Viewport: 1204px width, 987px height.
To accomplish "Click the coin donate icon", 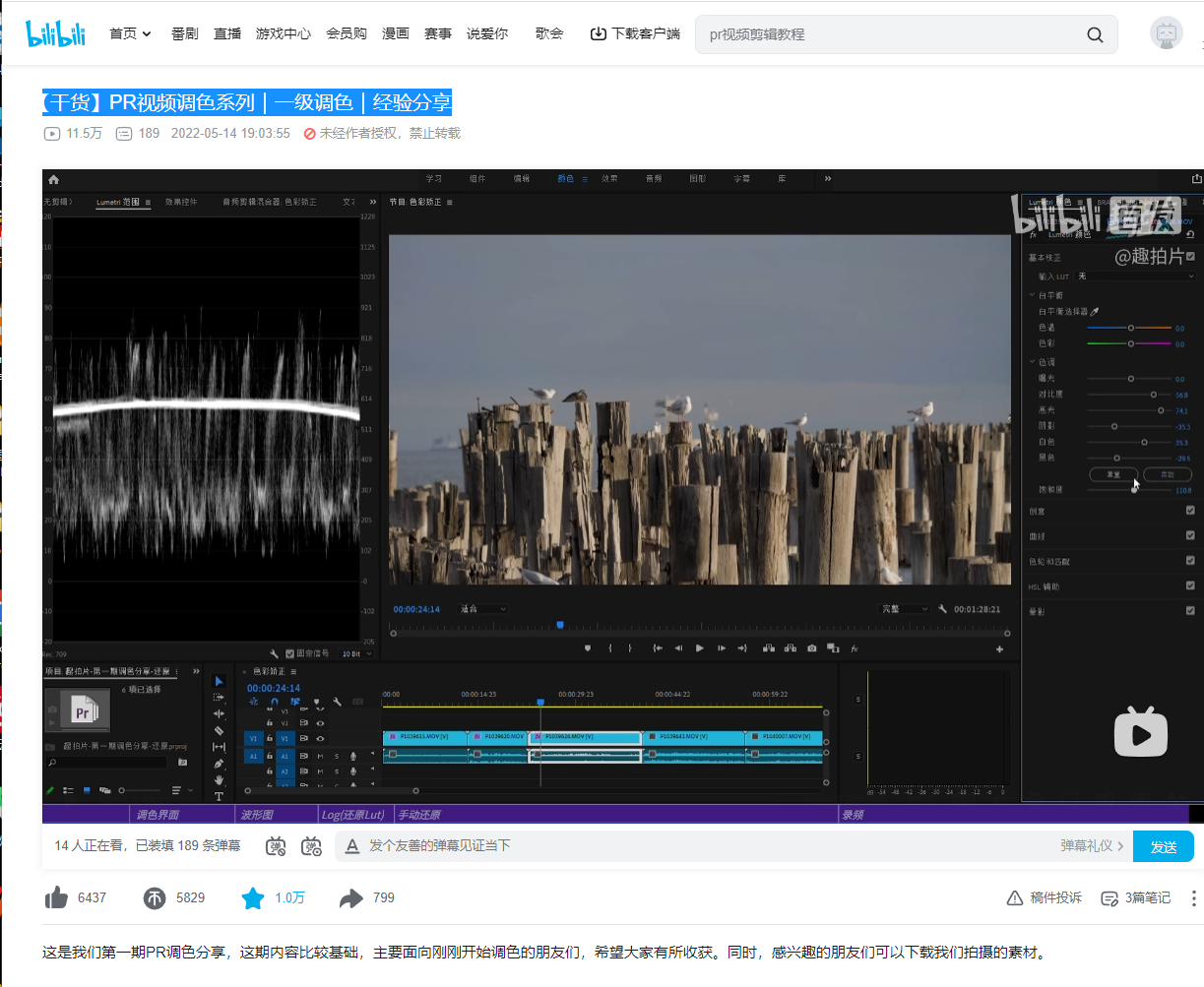I will 155,897.
